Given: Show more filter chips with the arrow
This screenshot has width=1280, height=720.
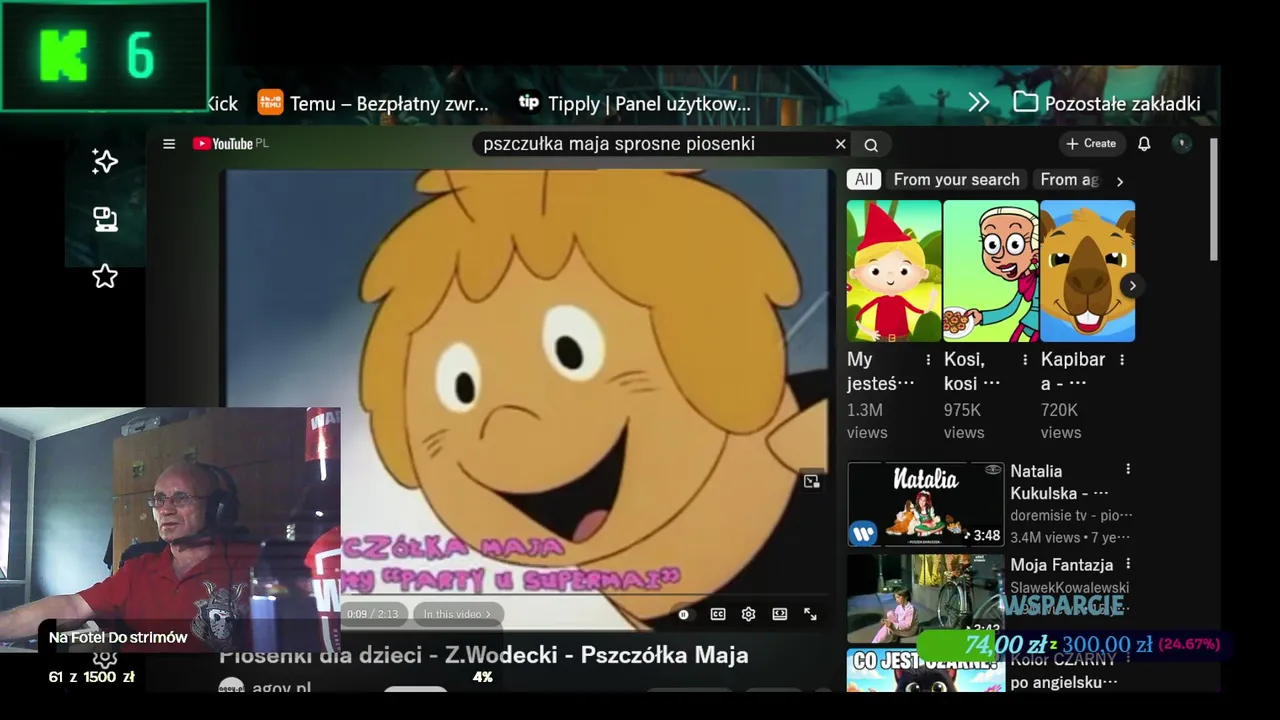Looking at the screenshot, I should [x=1120, y=181].
